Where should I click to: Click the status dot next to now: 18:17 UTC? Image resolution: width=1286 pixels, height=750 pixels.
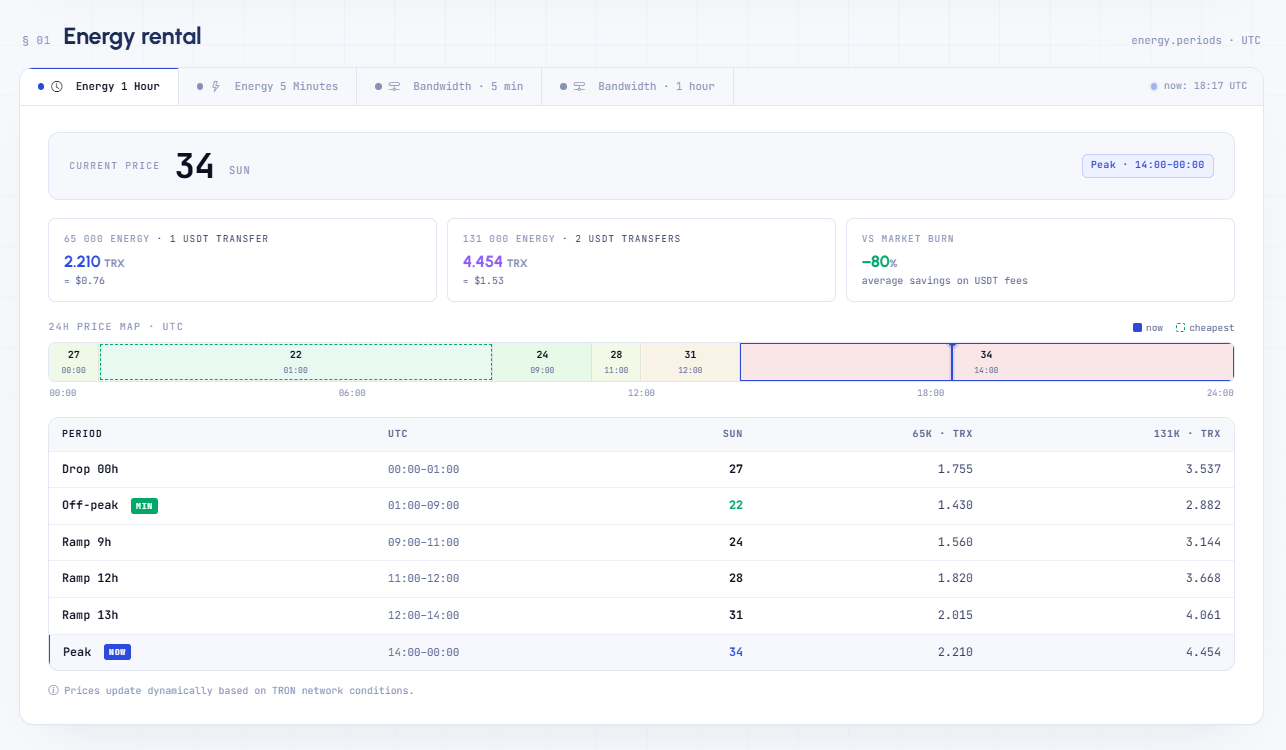click(1154, 87)
